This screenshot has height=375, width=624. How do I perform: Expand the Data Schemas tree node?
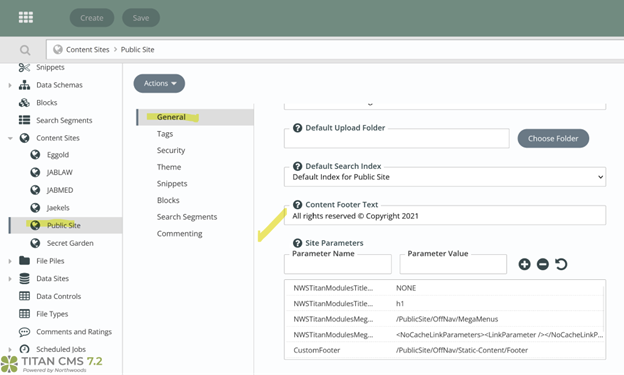pos(10,85)
